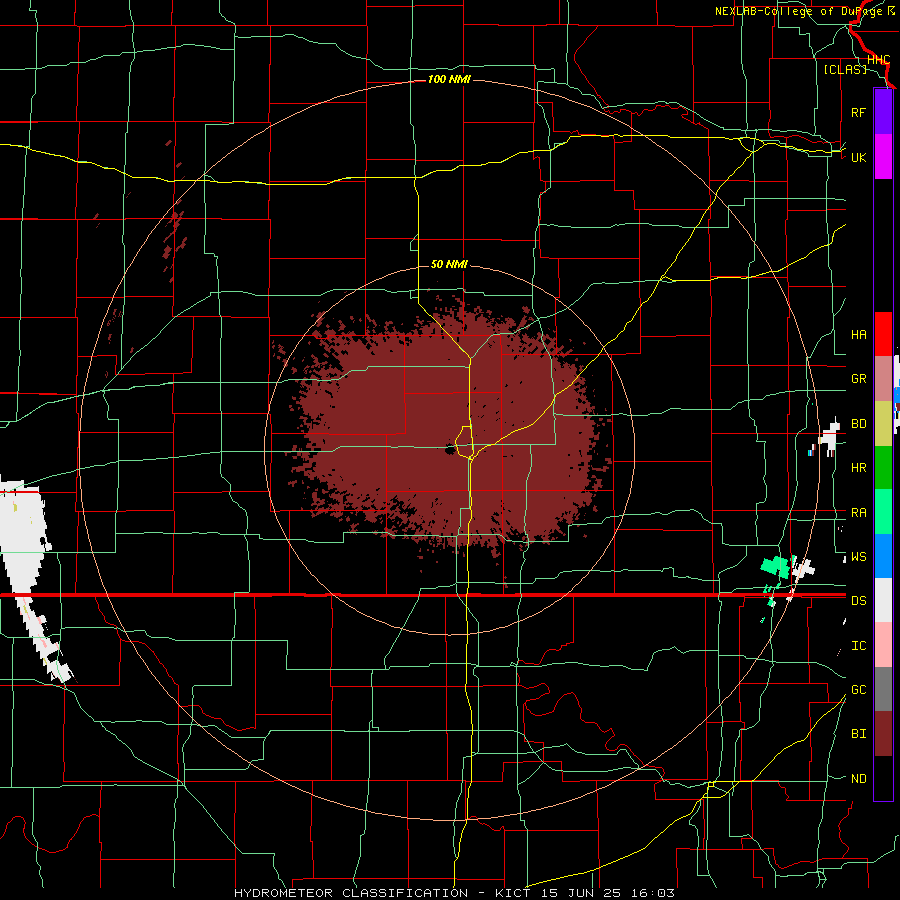Click the UK legend label
Viewport: 900px width, 900px height.
[x=858, y=157]
